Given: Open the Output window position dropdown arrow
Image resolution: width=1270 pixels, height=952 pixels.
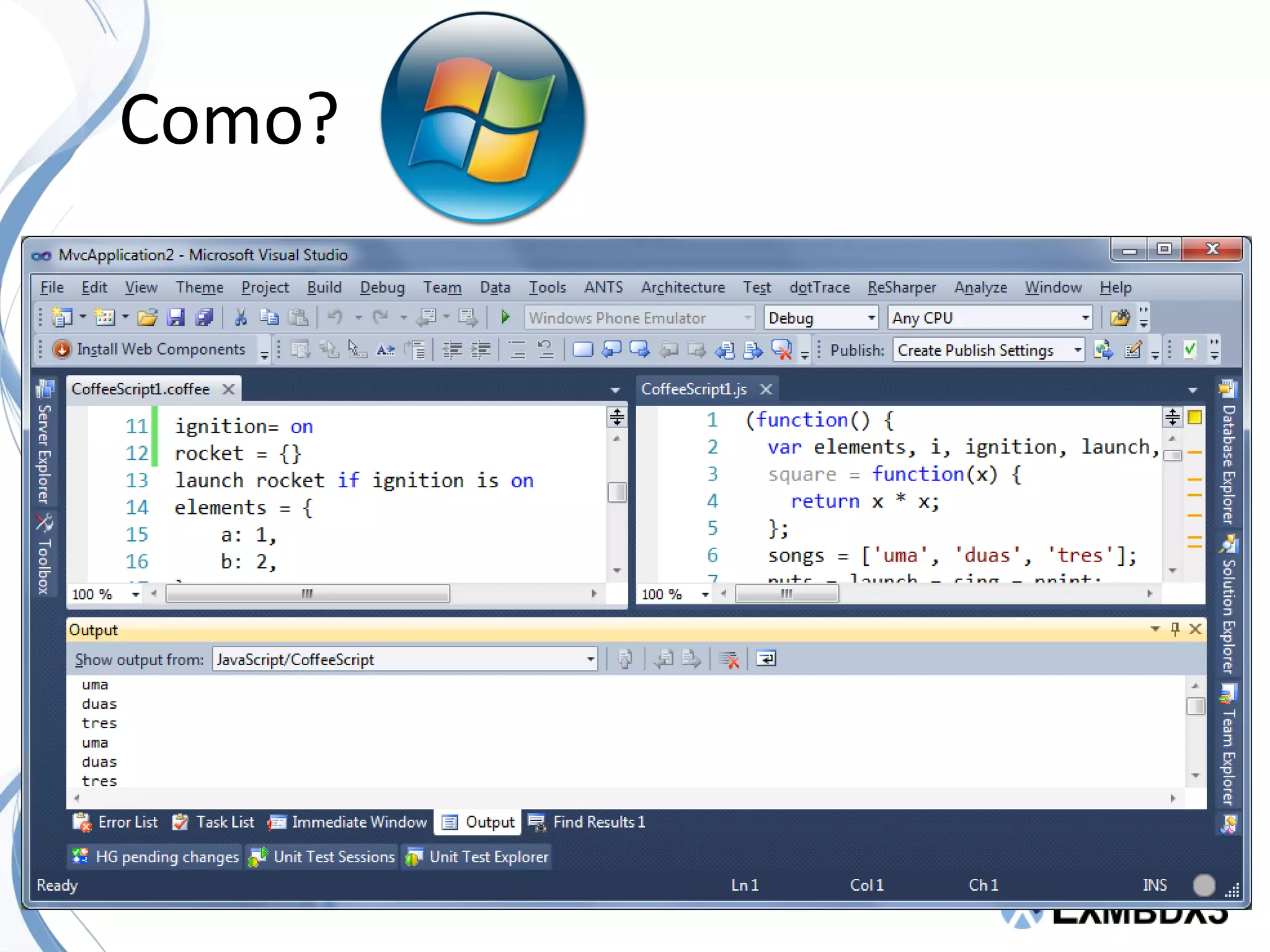Looking at the screenshot, I should (1155, 629).
